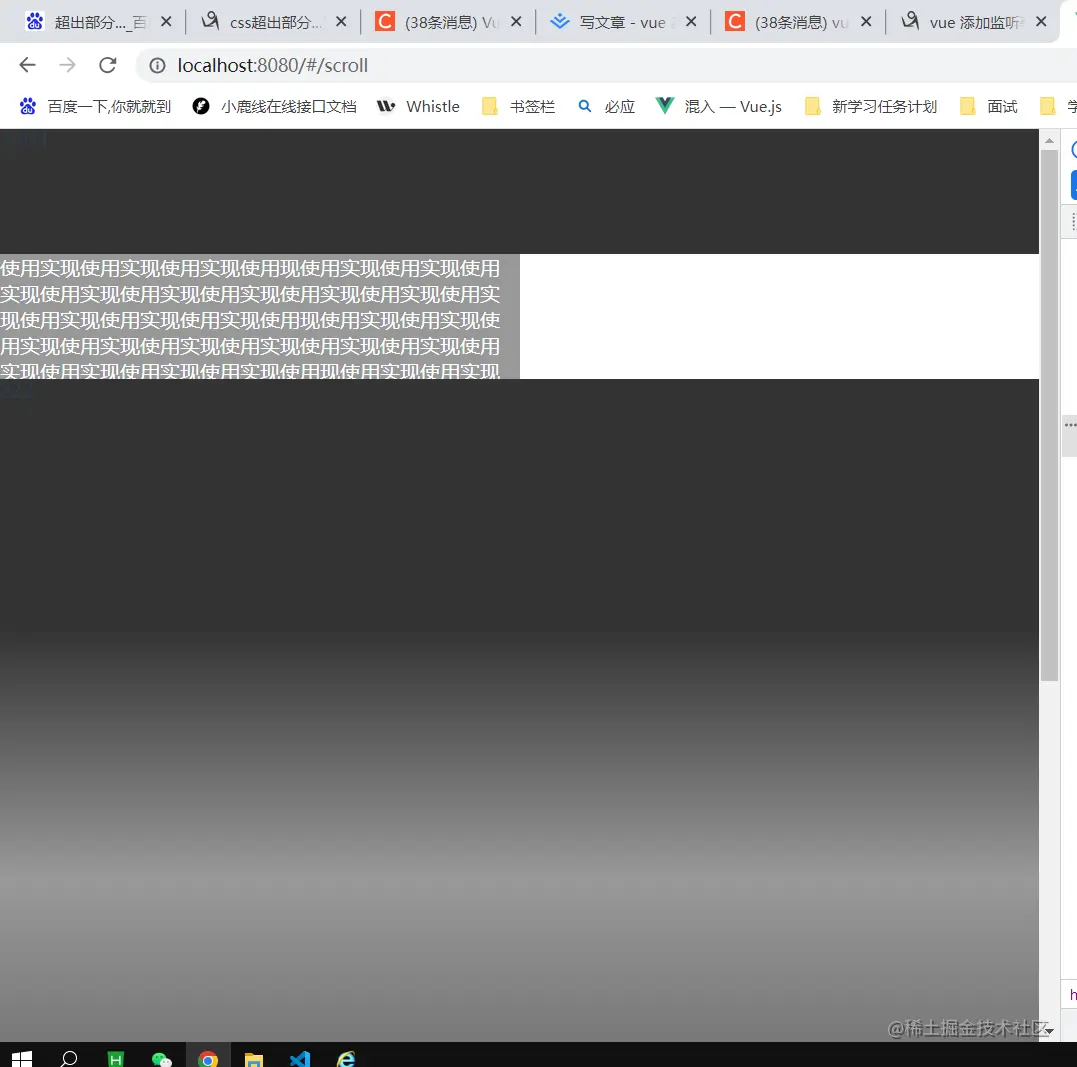The height and width of the screenshot is (1067, 1077).
Task: Open Internet Explorer from the taskbar
Action: tap(346, 1059)
